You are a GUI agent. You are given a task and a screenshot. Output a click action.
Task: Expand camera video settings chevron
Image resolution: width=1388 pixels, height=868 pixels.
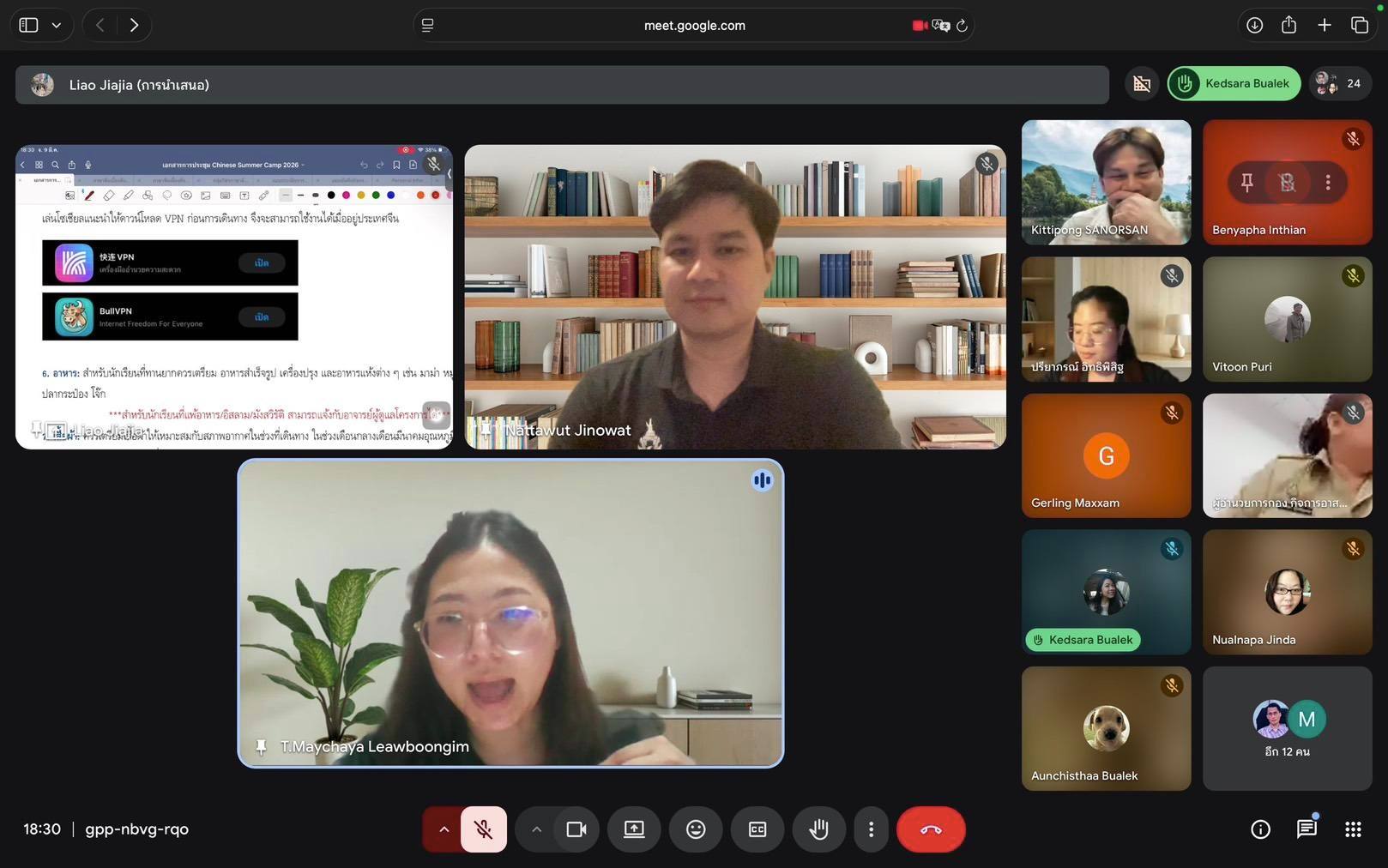pos(536,829)
